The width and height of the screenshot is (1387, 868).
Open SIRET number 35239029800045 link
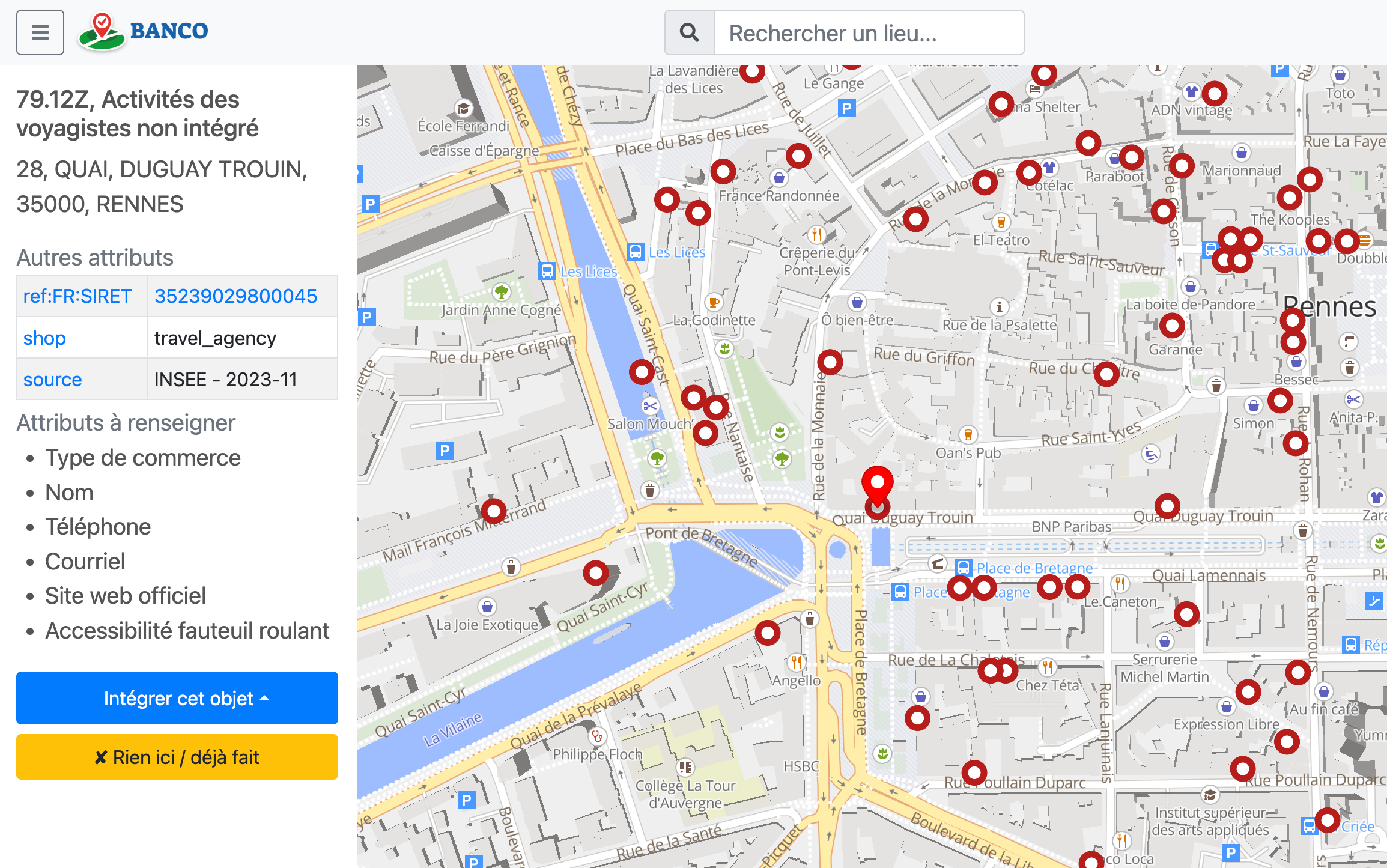tap(235, 296)
